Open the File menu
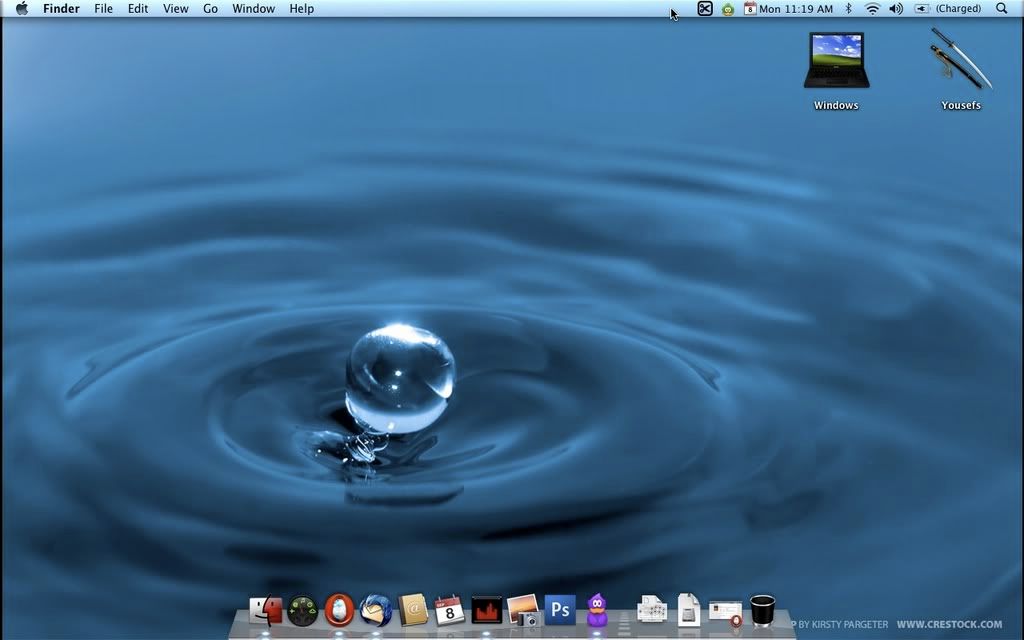 [103, 8]
